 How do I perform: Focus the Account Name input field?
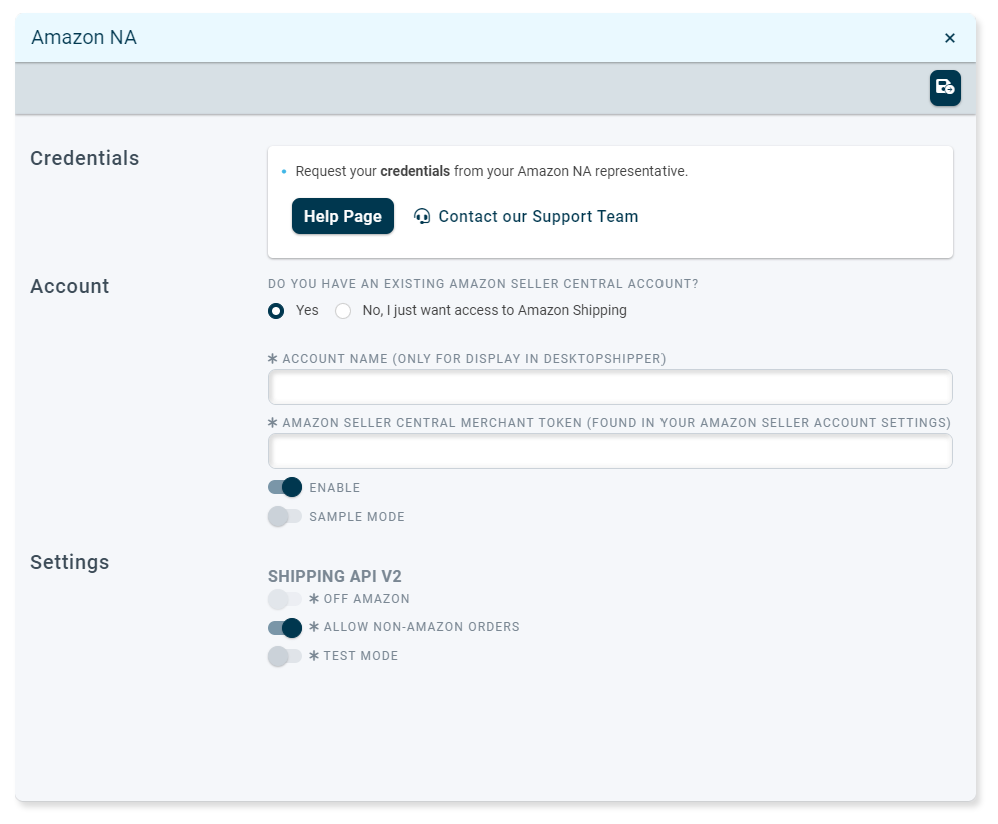610,387
